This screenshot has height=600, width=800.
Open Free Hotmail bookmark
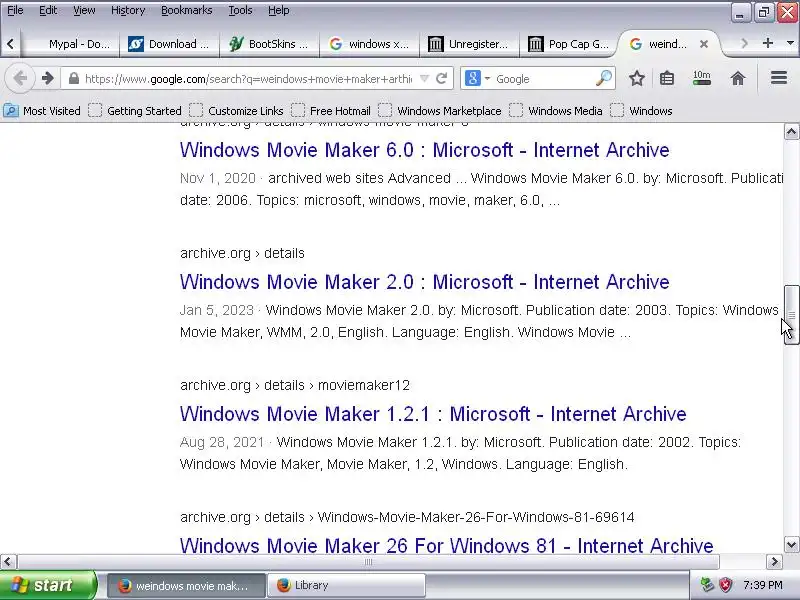click(331, 111)
